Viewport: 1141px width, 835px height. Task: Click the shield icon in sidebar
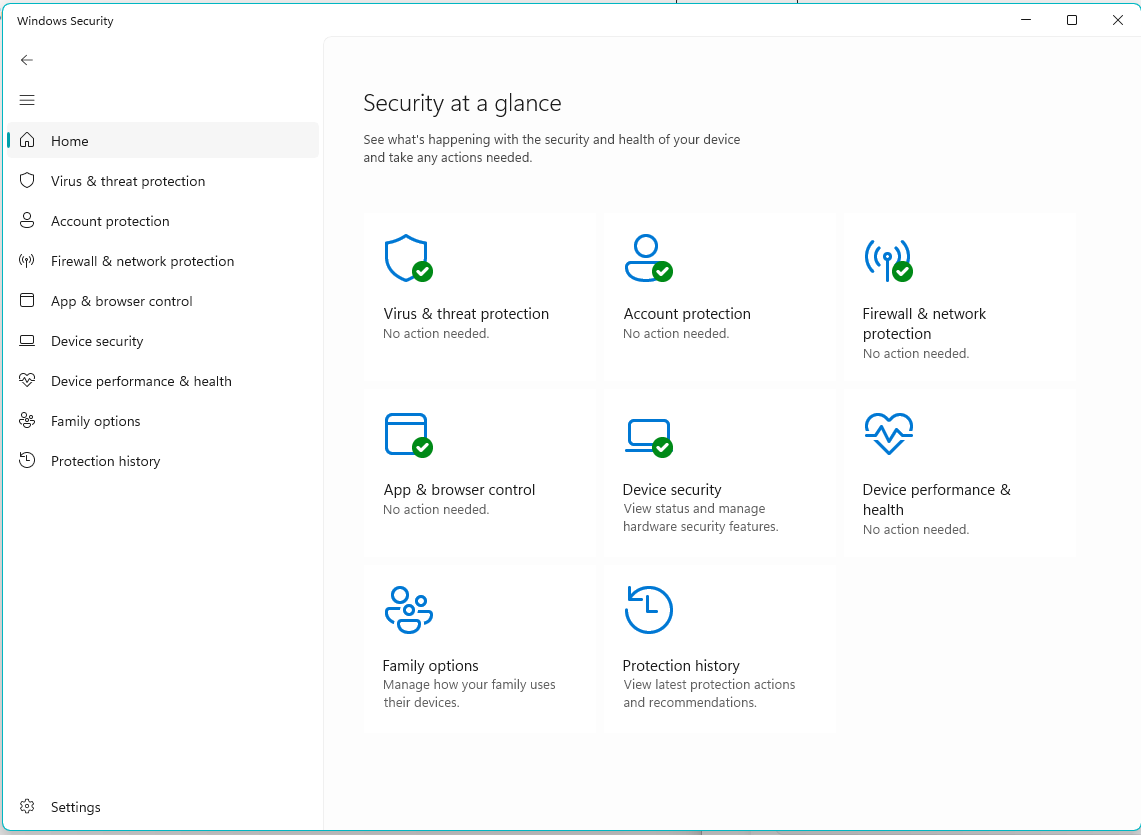27,180
